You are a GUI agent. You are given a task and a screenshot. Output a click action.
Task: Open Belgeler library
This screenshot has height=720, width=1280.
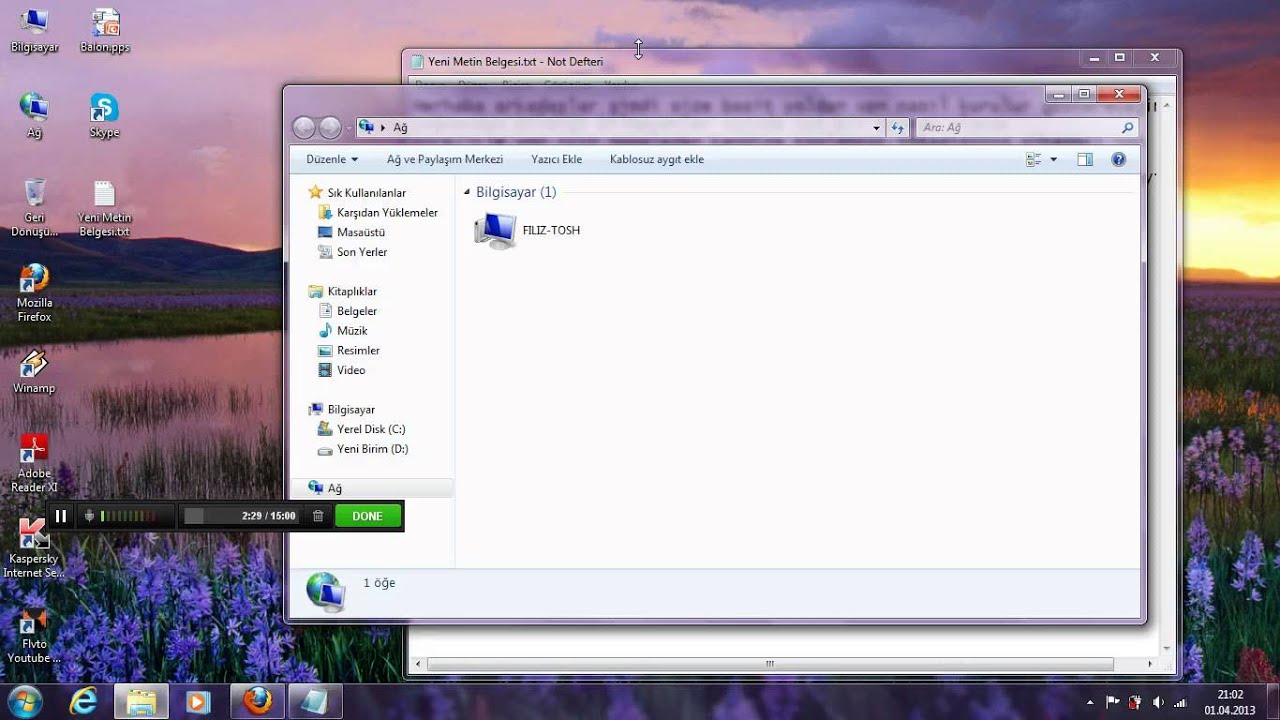click(x=356, y=311)
